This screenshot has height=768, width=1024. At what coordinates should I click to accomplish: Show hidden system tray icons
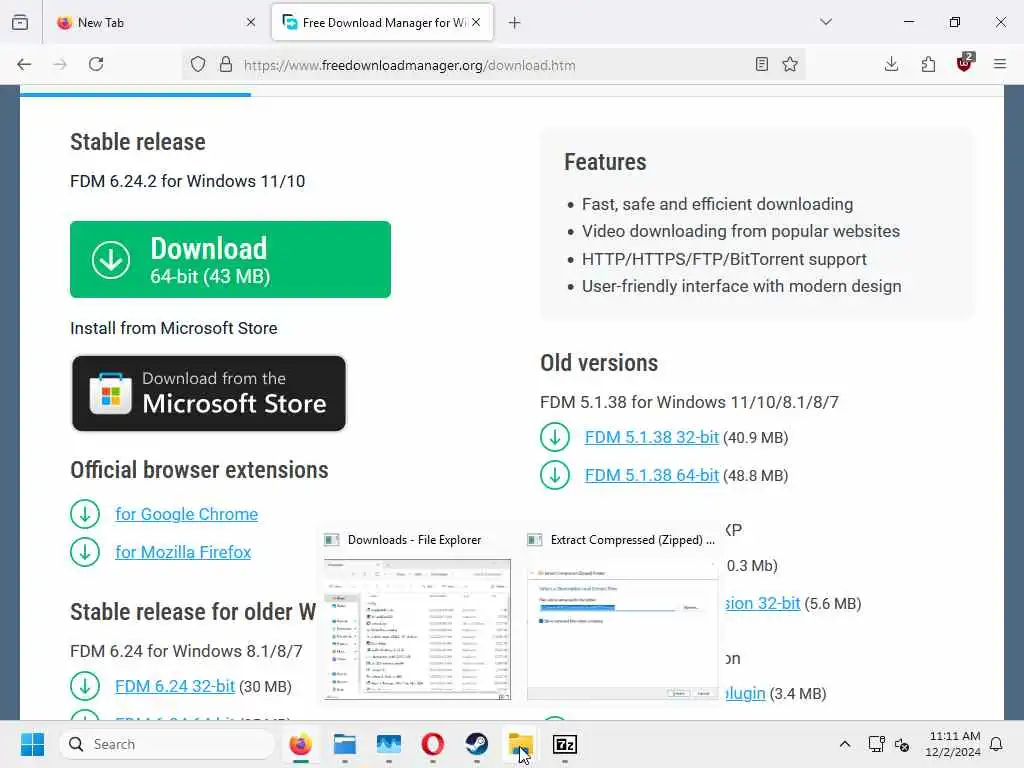[x=844, y=744]
